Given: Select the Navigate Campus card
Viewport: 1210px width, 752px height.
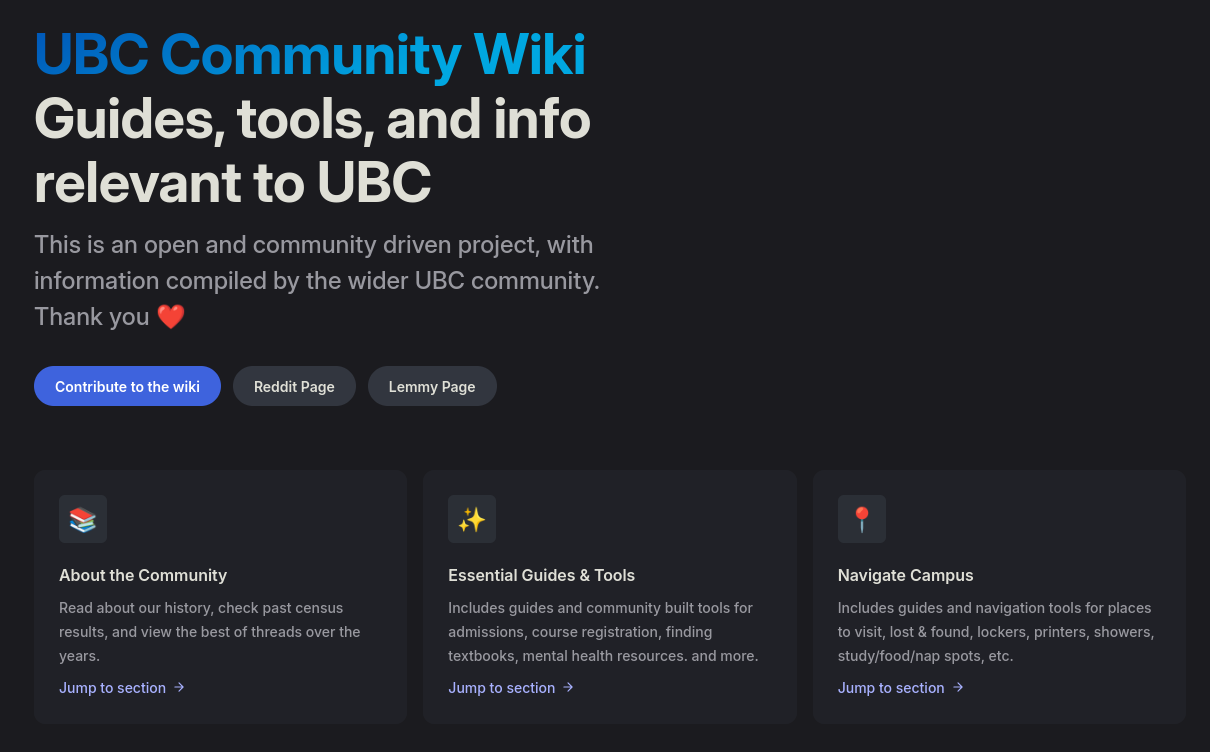Looking at the screenshot, I should pos(997,596).
